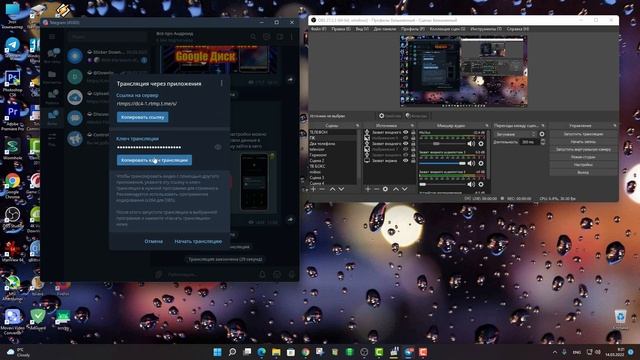Add a new source with plus icon
640x360 pixels.
point(368,189)
